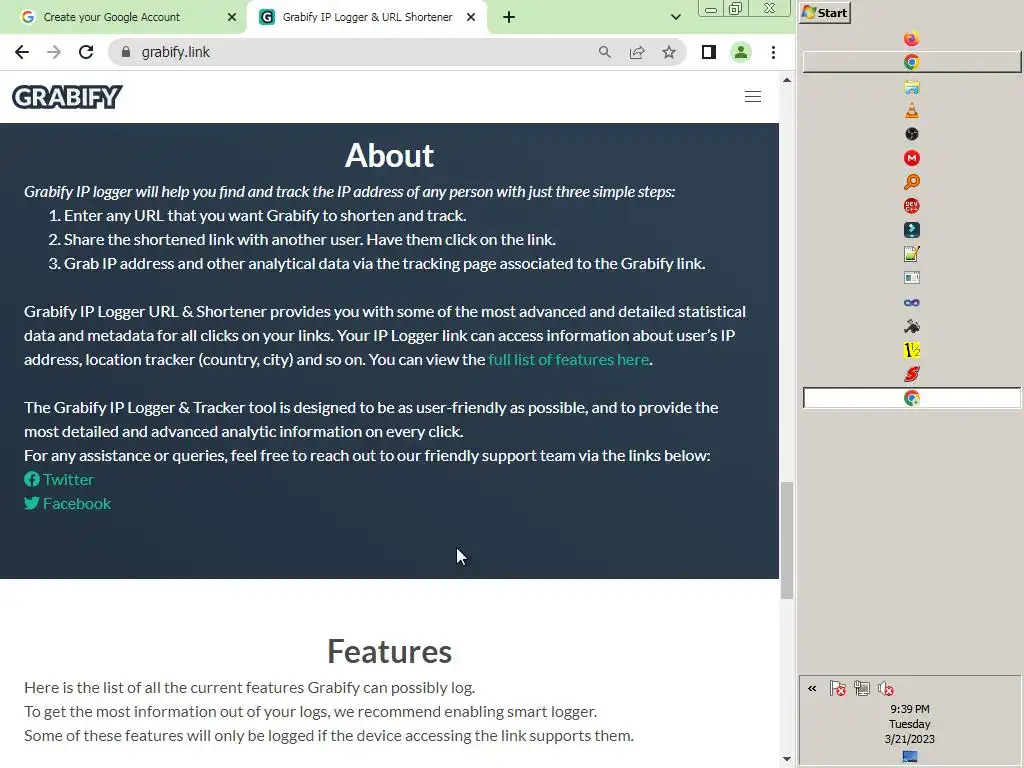
Task: Open the Chrome three-dot menu
Action: click(773, 52)
